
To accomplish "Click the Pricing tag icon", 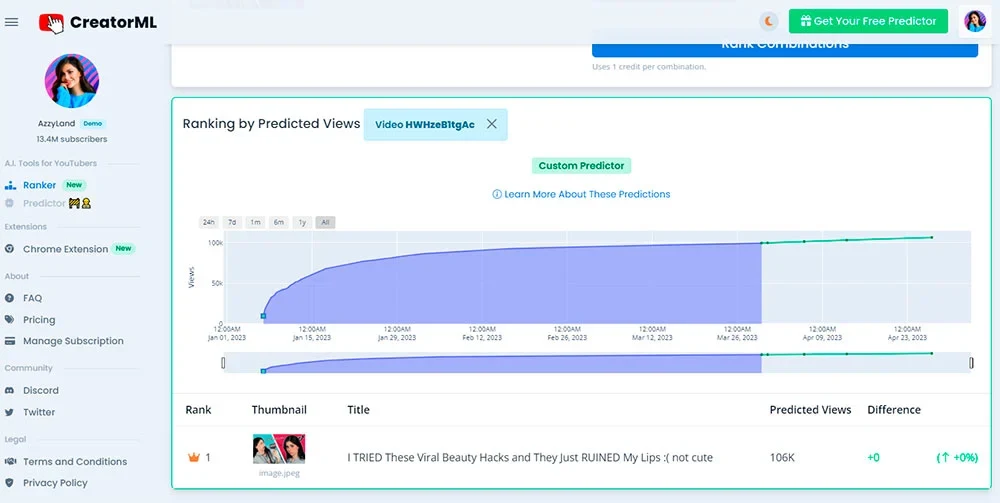I will click(x=10, y=319).
